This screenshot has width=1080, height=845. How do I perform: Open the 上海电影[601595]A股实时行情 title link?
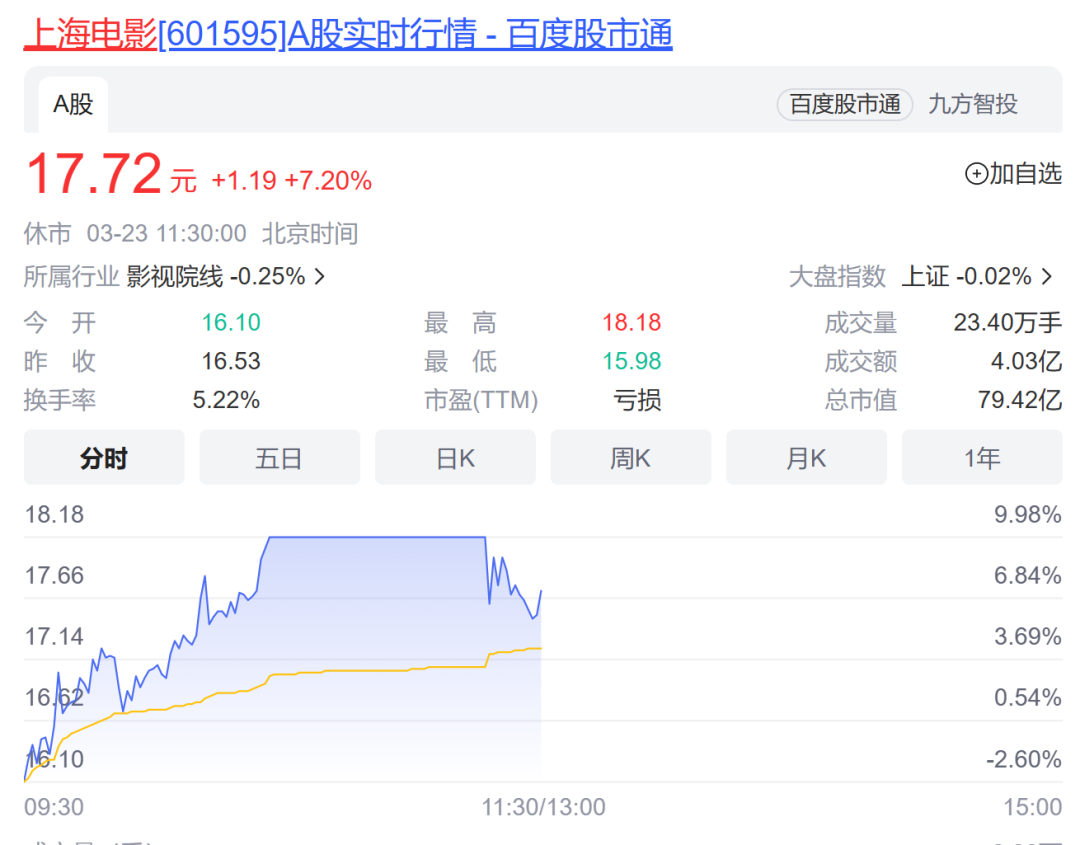point(348,33)
